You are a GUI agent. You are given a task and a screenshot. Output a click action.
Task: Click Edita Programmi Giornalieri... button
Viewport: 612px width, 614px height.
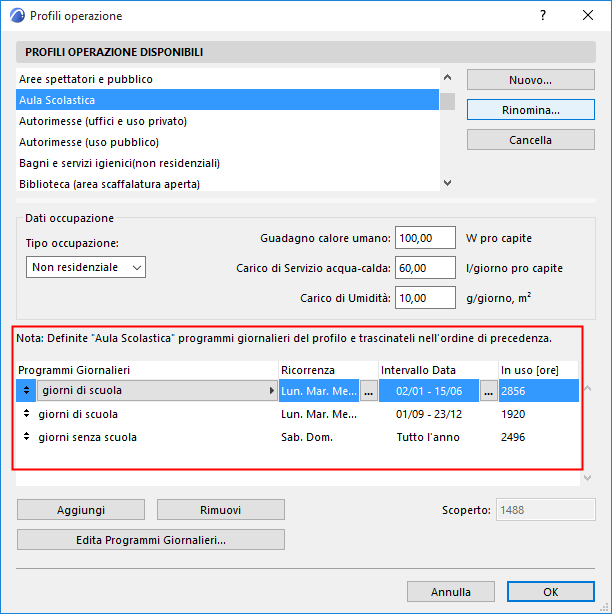coord(151,540)
